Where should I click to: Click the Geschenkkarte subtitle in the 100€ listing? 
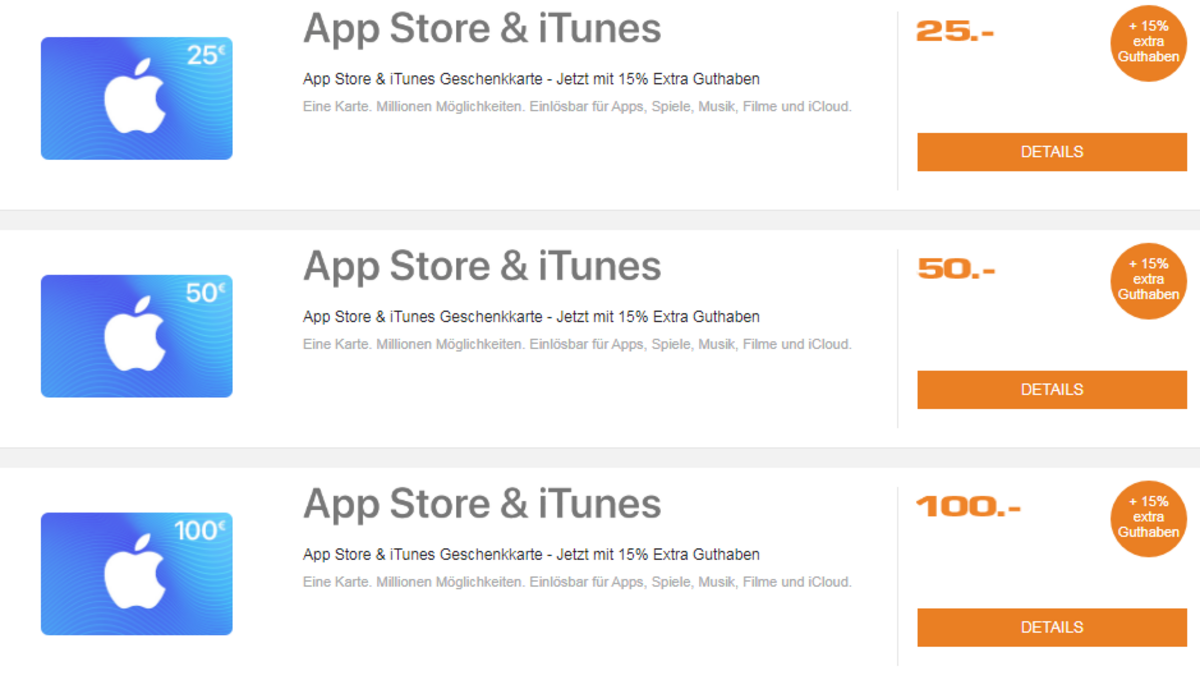(531, 555)
